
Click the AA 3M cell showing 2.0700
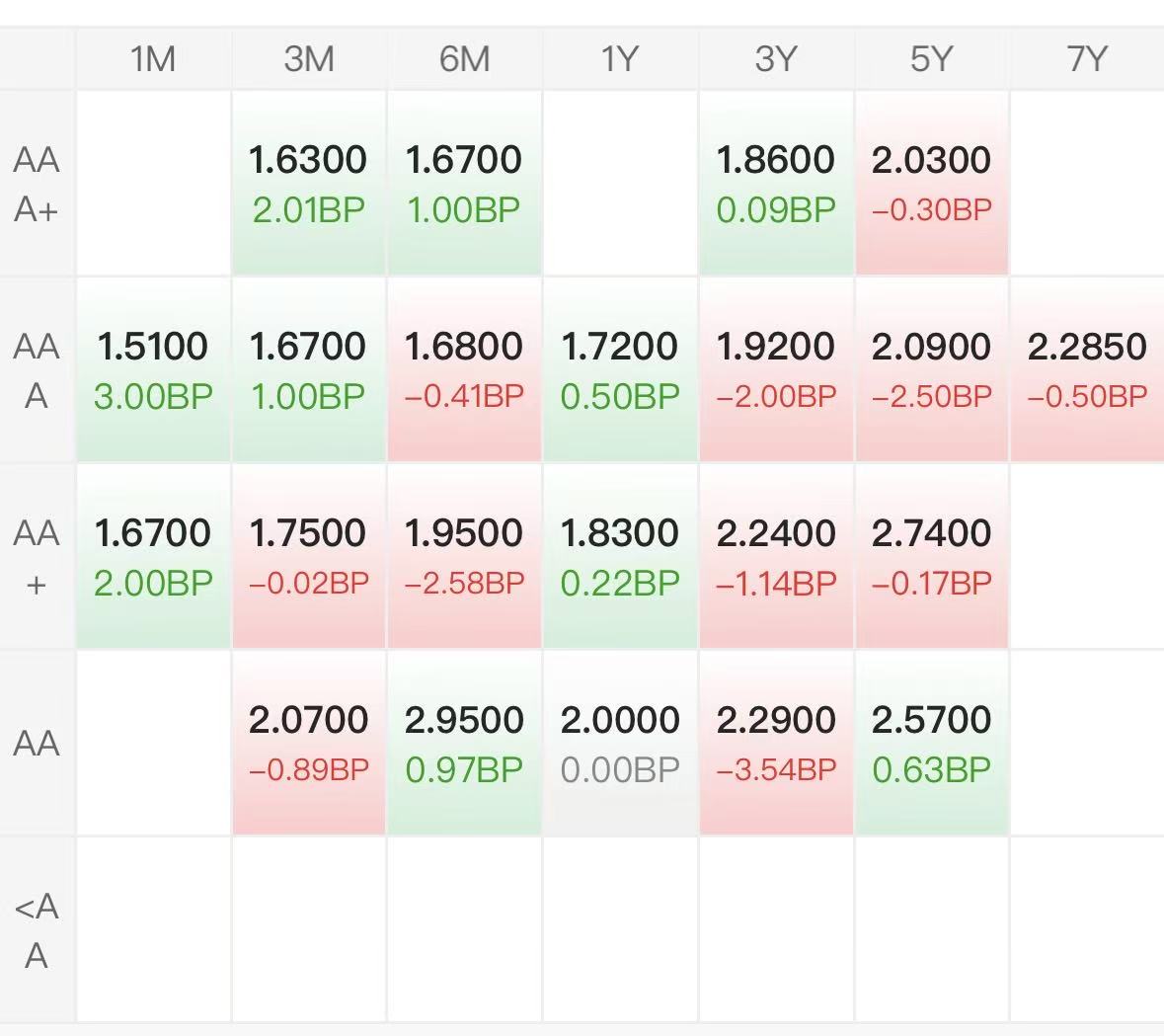[x=308, y=744]
